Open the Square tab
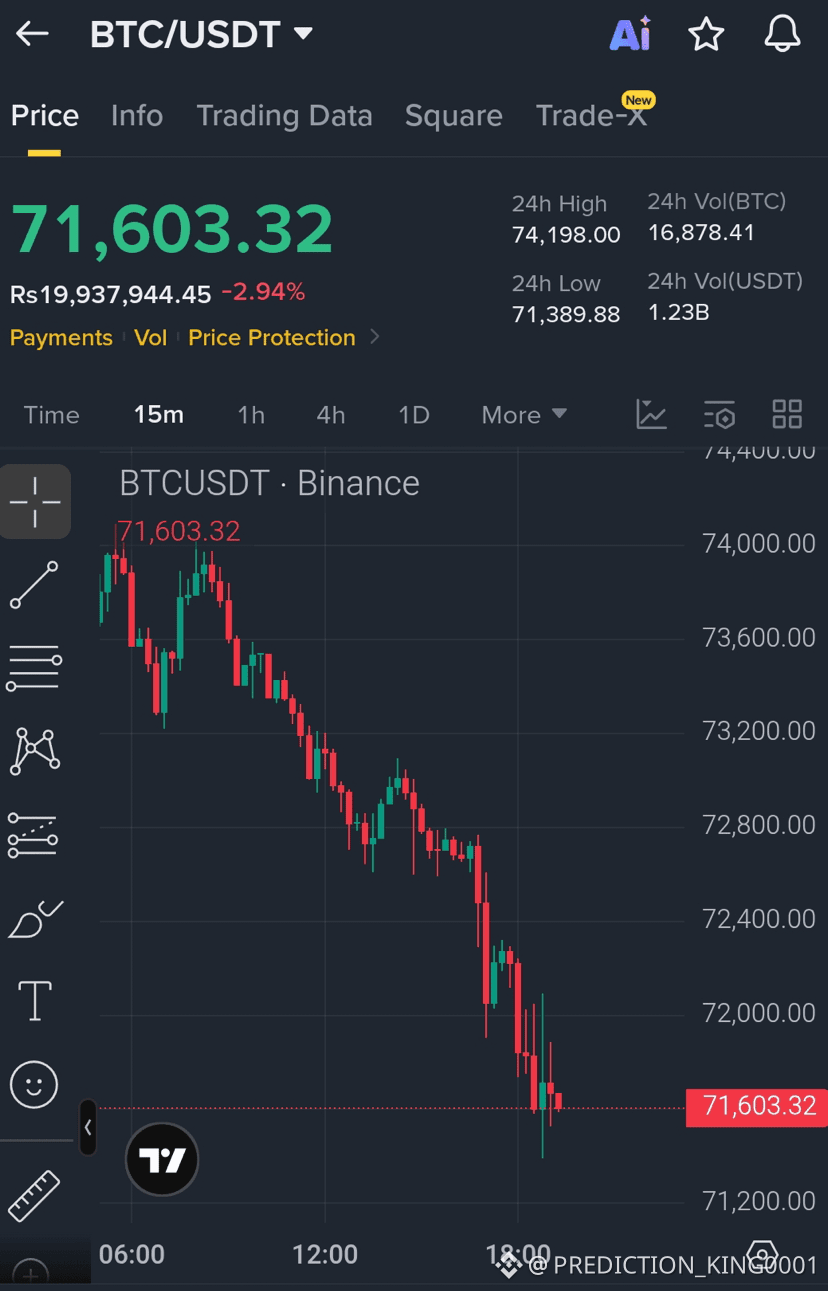828x1291 pixels. coord(453,115)
